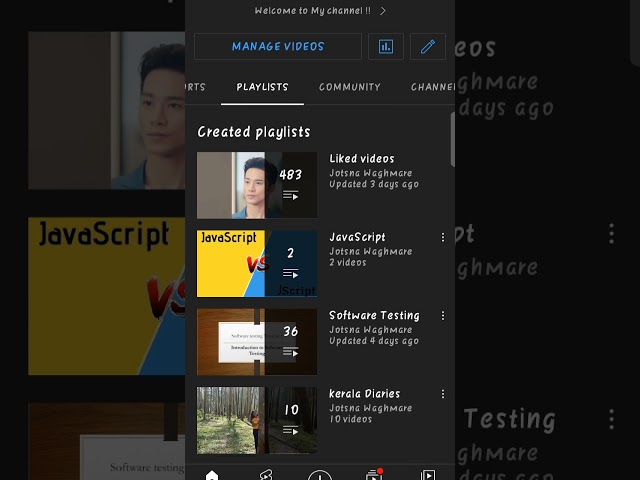This screenshot has height=480, width=640.
Task: Open Library in bottom navigation
Action: (428, 475)
